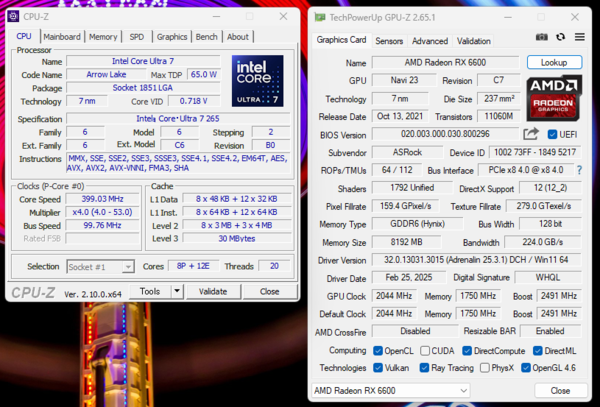This screenshot has width=600, height=407.
Task: Toggle the UEFI checkbox
Action: point(552,134)
